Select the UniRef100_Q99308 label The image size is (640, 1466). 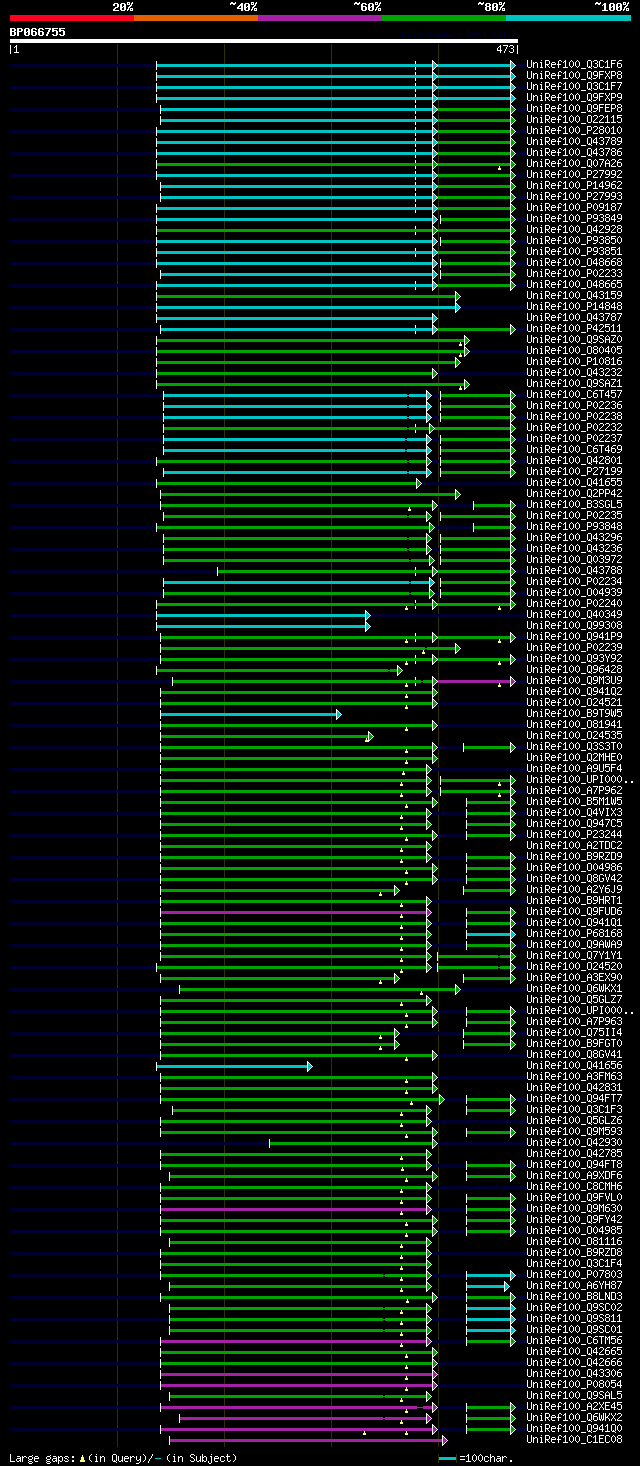[574, 625]
